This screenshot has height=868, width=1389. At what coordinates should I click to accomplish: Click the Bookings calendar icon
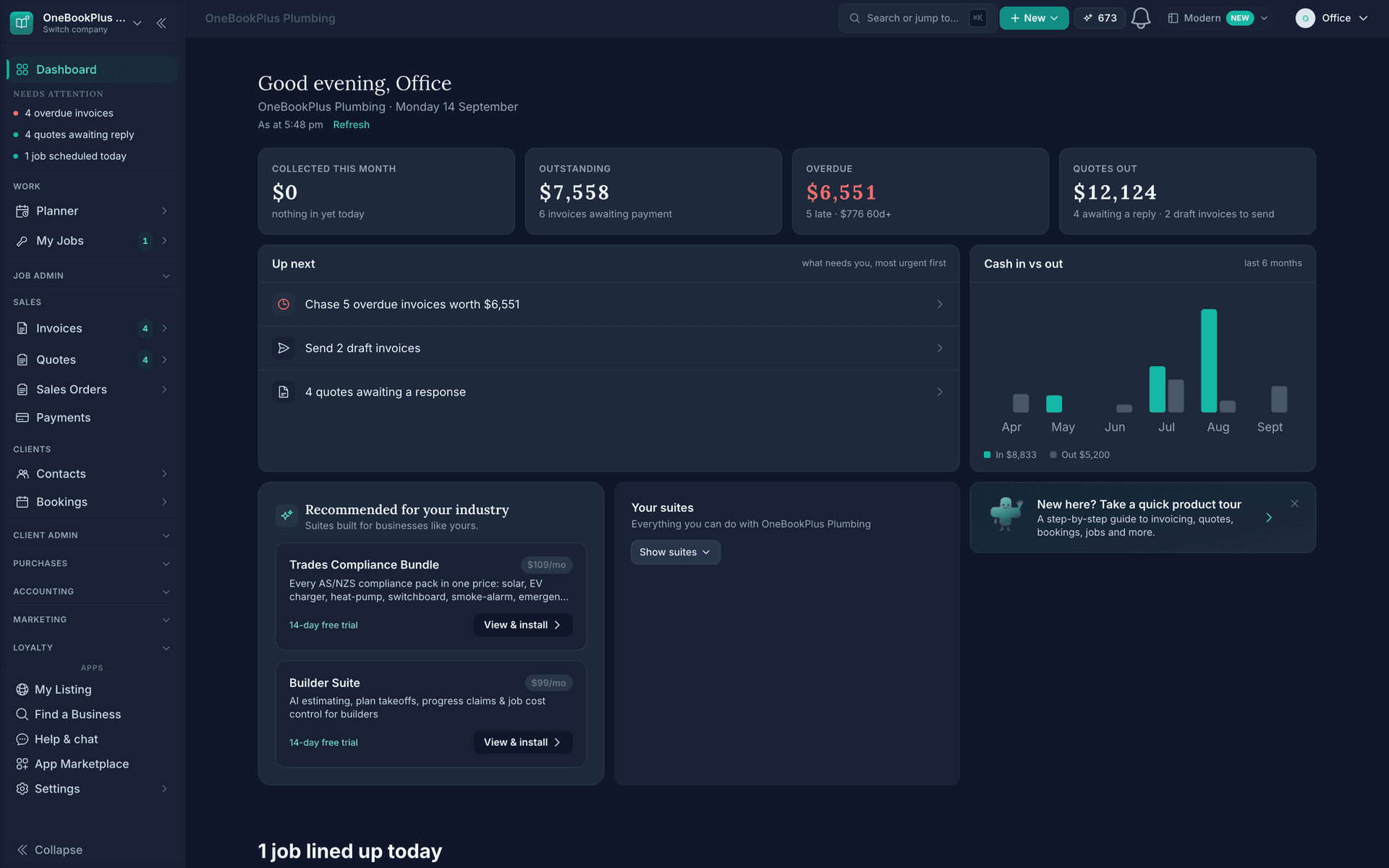pyautogui.click(x=22, y=502)
